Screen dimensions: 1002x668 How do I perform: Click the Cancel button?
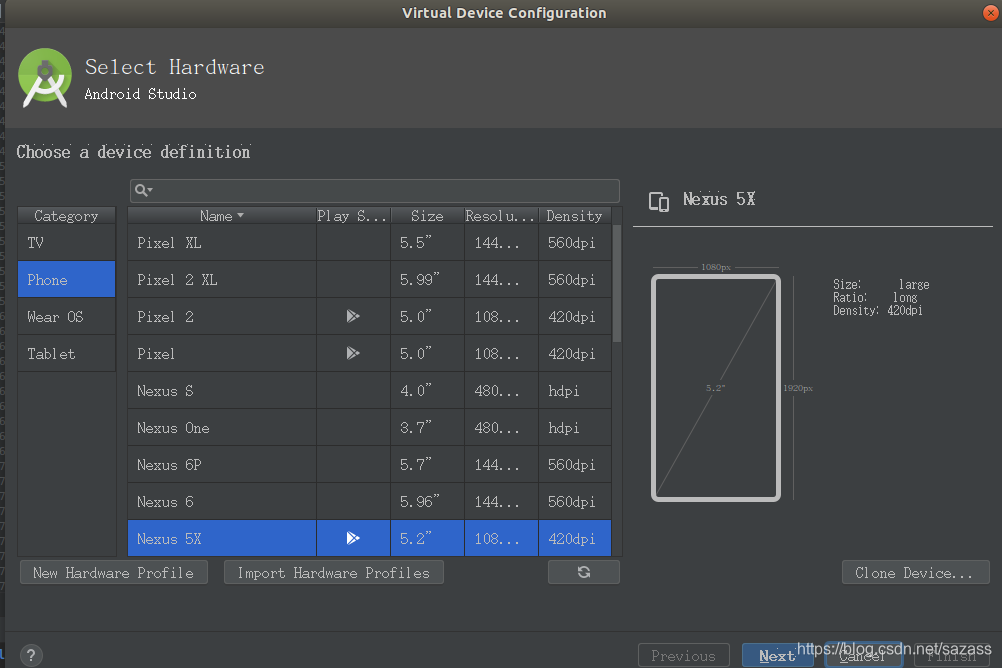point(863,655)
